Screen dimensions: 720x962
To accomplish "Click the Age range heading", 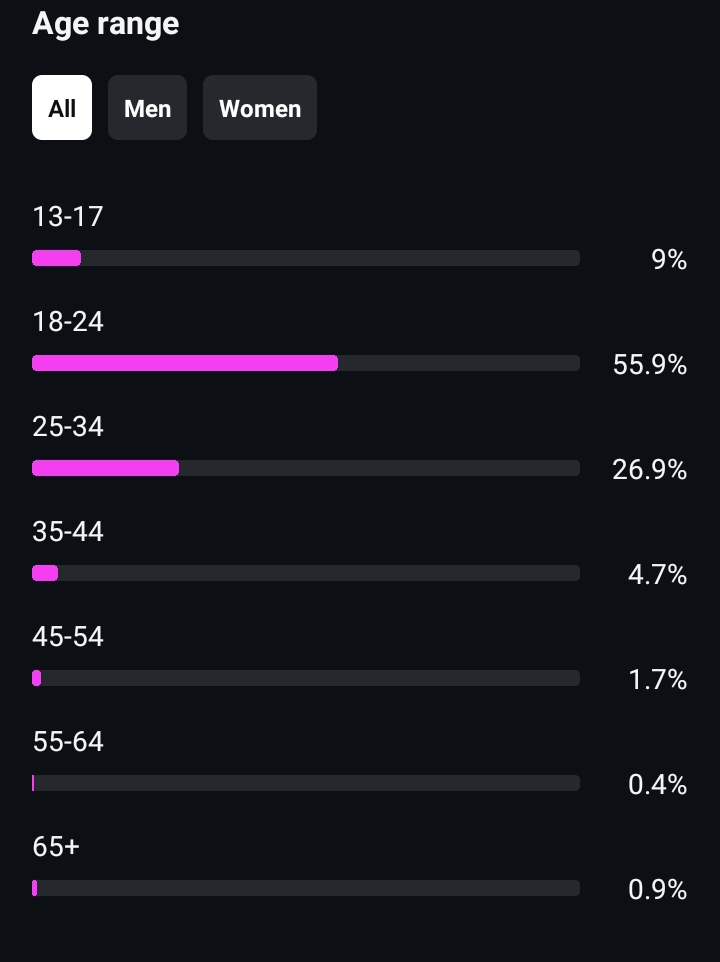I will point(105,25).
